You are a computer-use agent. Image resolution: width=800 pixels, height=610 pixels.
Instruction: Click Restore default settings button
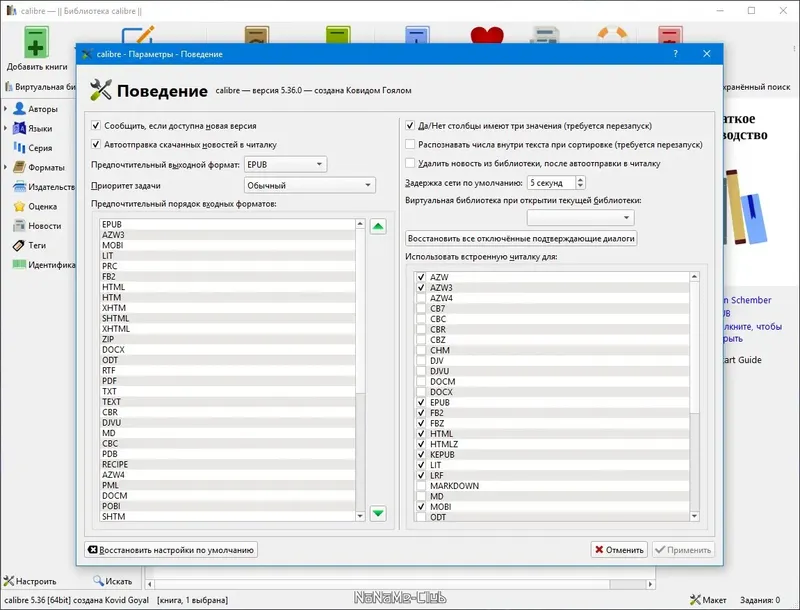click(x=171, y=550)
